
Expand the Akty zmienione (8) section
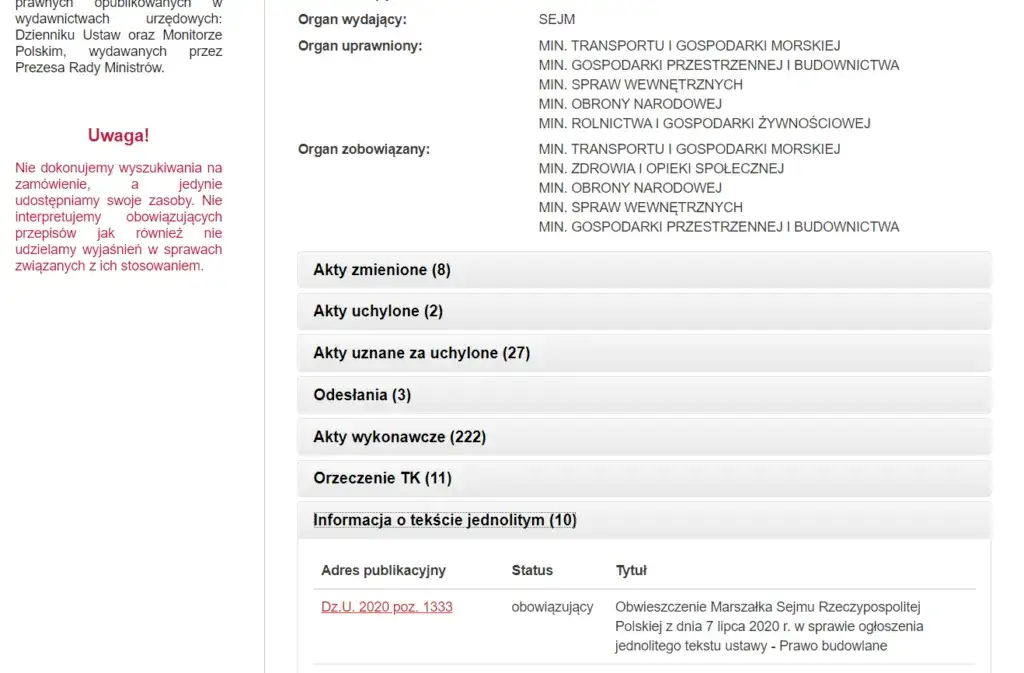pyautogui.click(x=382, y=270)
